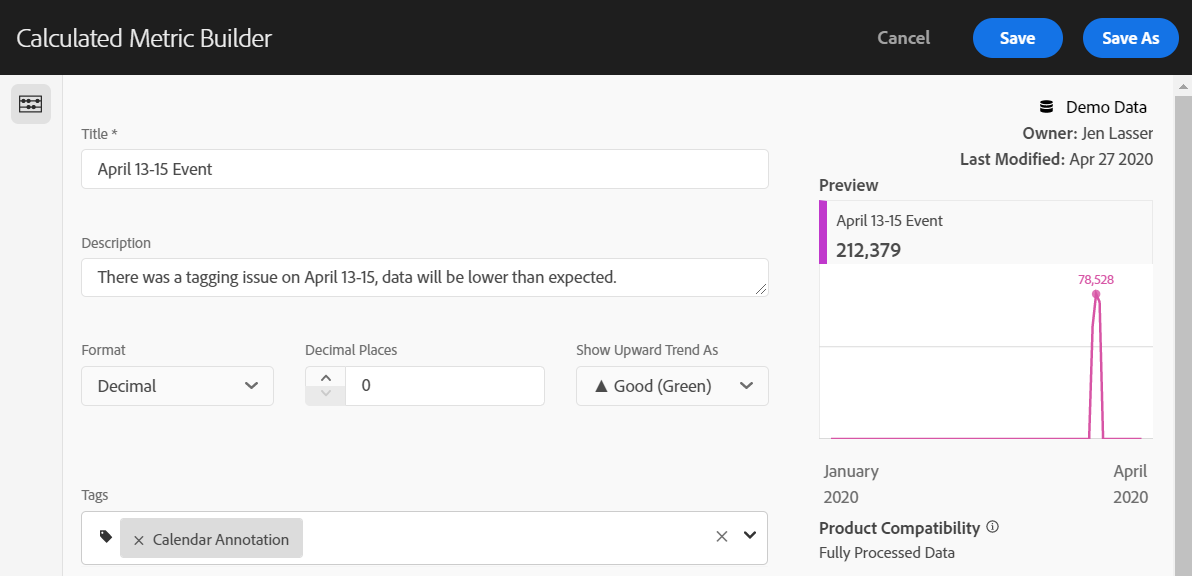This screenshot has width=1192, height=576.
Task: Open the components panel abacus icon
Action: click(31, 104)
